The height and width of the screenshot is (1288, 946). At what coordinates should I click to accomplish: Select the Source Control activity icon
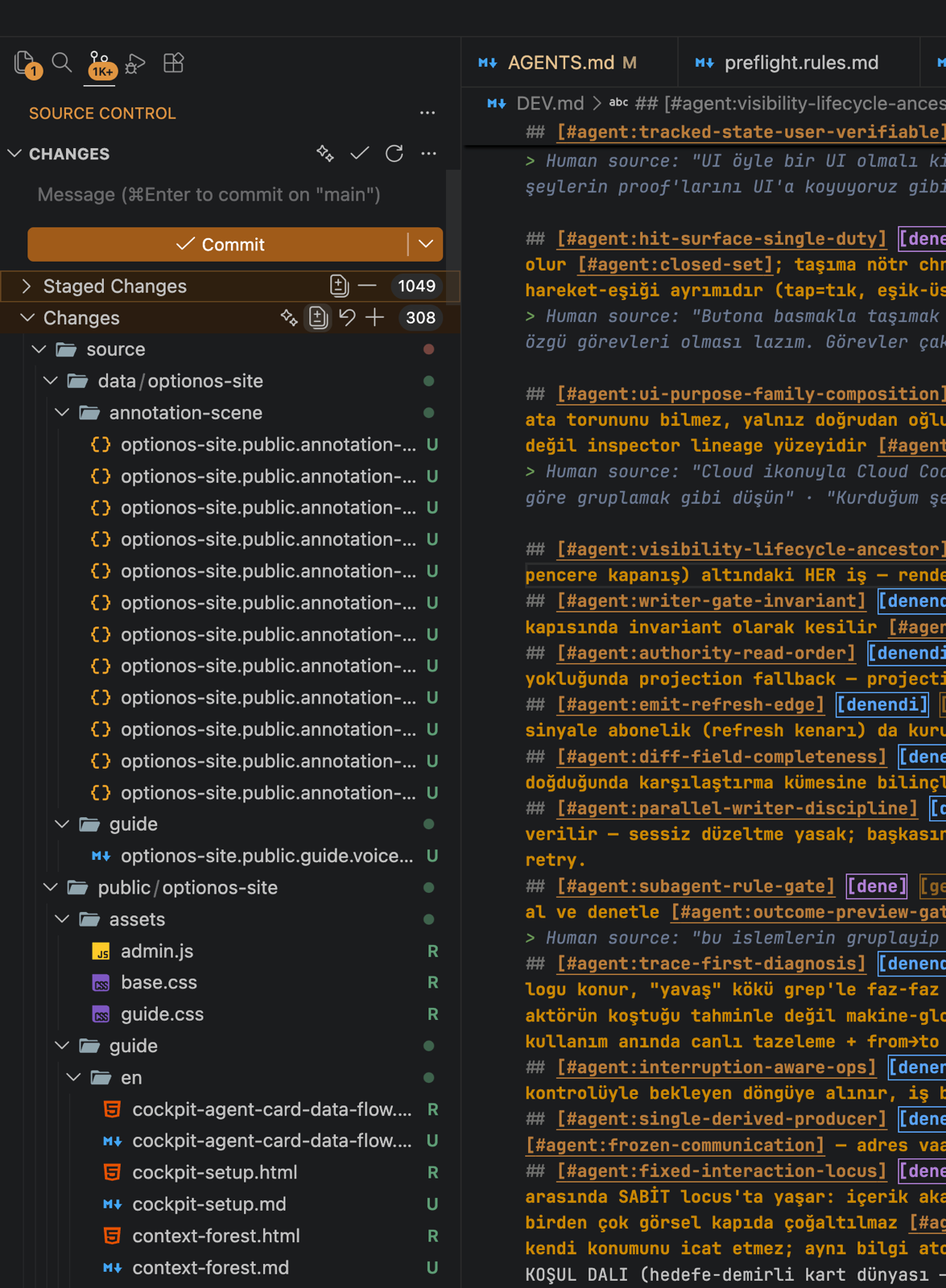tap(100, 64)
